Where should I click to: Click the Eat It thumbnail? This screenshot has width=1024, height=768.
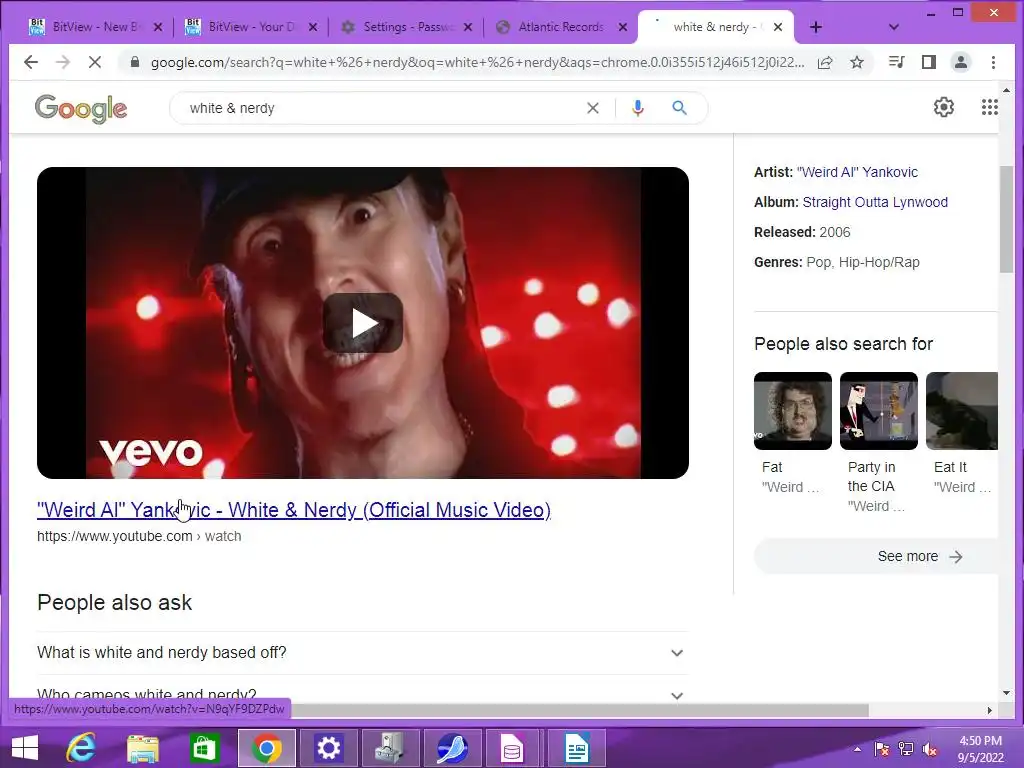click(x=962, y=411)
